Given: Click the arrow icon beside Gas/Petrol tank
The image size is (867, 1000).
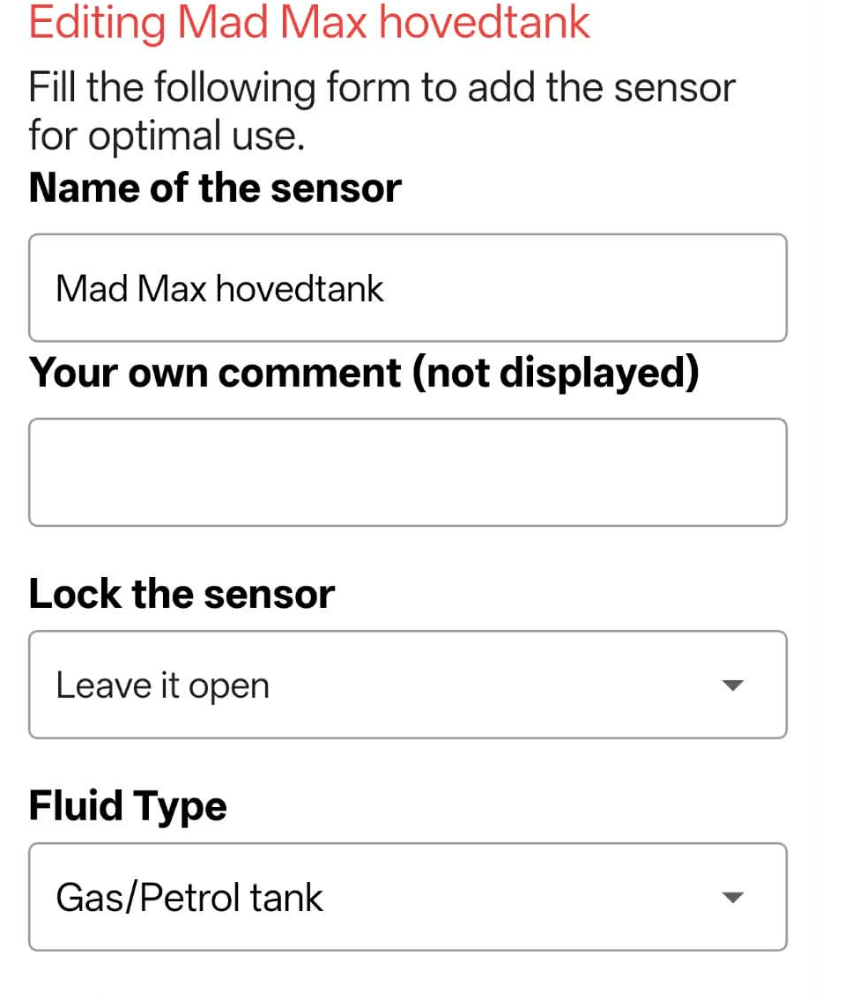Looking at the screenshot, I should [733, 898].
